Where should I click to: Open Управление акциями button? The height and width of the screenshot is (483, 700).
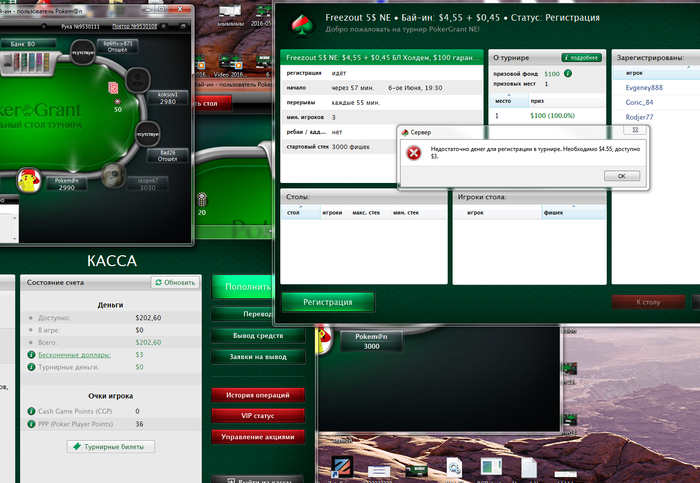pos(258,437)
